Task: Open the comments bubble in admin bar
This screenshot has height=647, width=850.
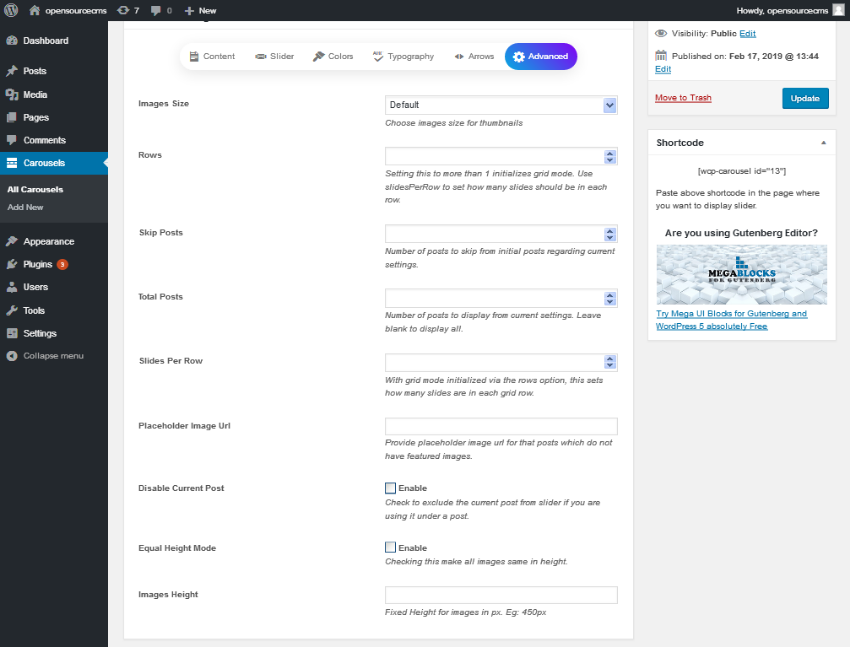Action: (x=156, y=11)
